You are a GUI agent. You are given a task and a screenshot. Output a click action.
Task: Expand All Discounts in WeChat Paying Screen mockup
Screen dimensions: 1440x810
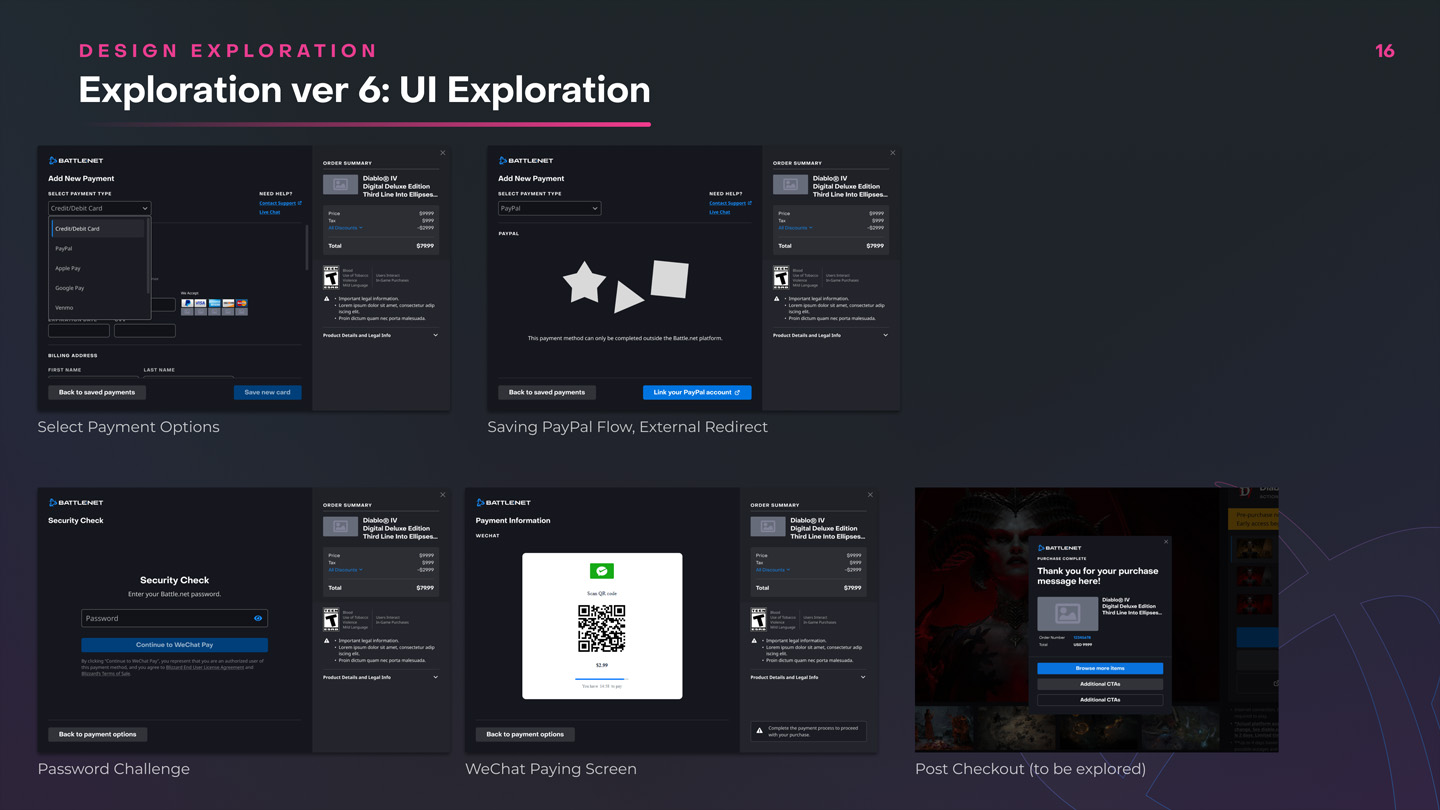click(x=772, y=570)
